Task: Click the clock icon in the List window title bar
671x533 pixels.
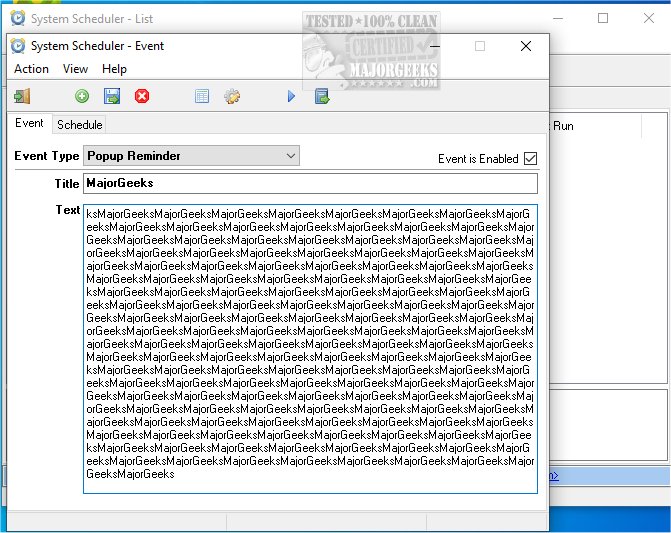Action: click(18, 18)
